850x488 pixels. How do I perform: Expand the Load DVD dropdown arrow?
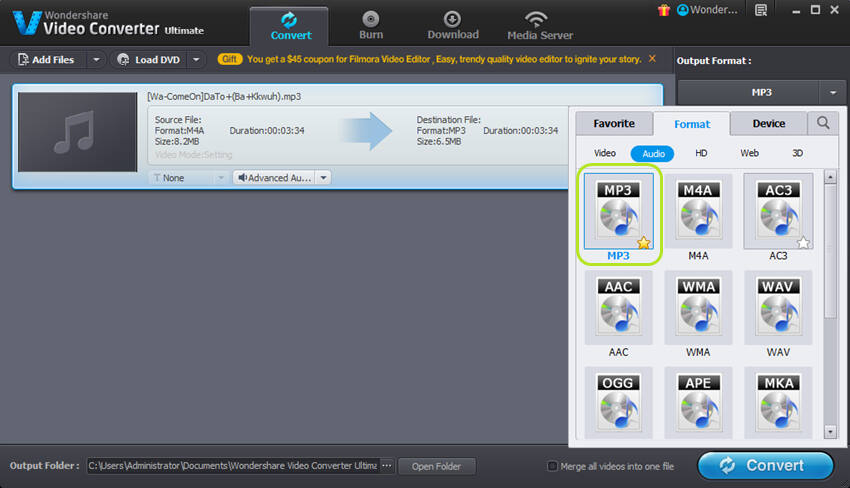coord(196,60)
